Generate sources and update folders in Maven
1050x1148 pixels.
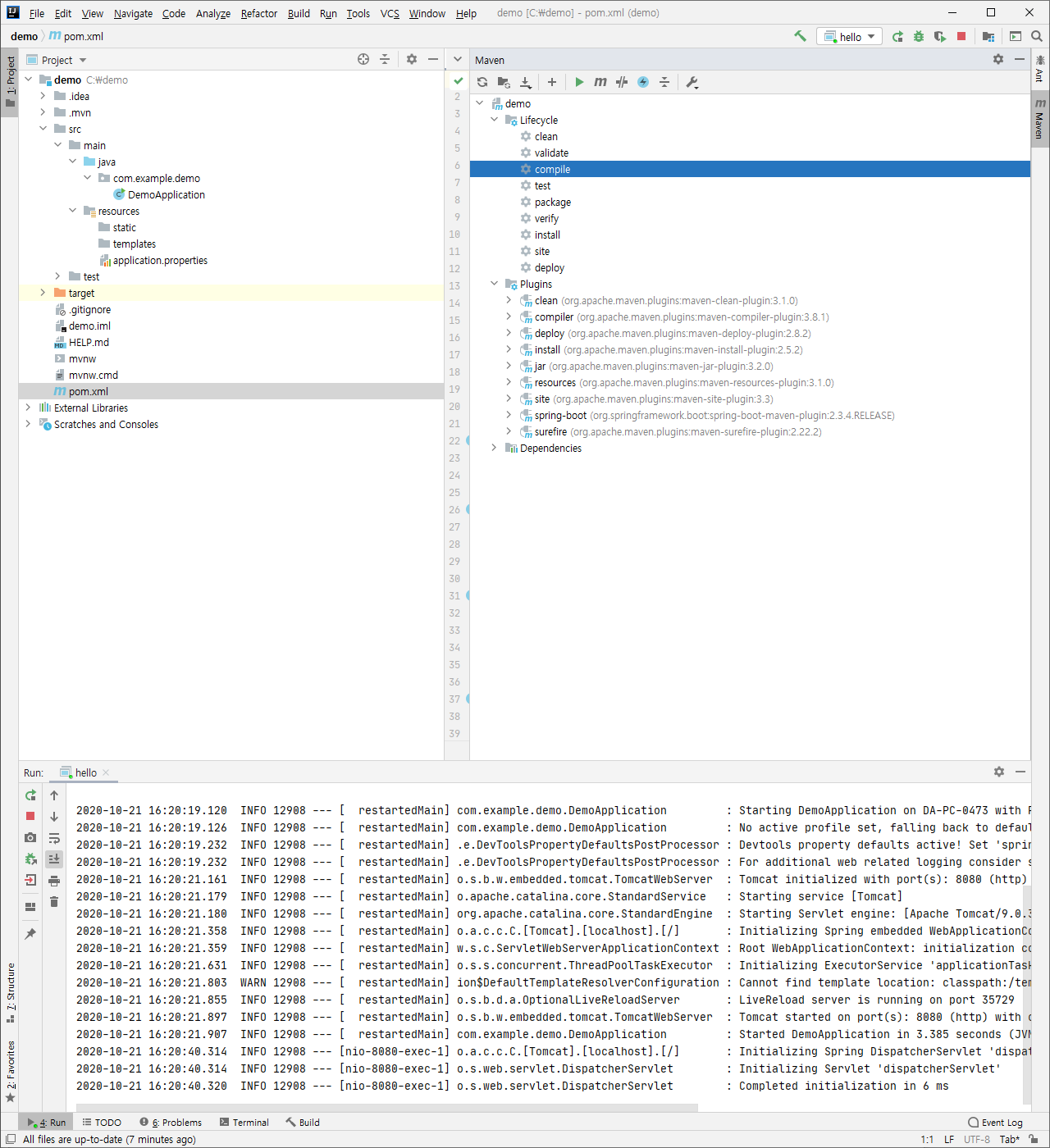point(504,82)
